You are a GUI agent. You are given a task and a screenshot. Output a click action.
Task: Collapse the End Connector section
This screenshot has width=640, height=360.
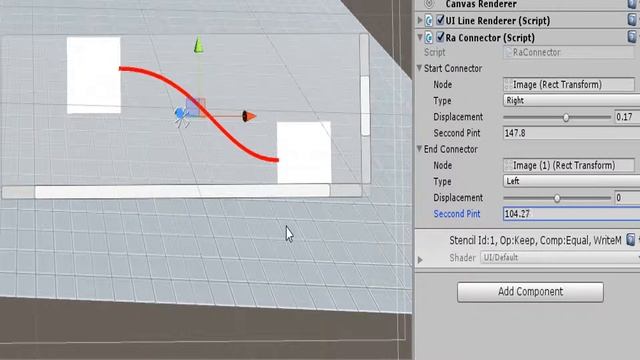[x=419, y=149]
